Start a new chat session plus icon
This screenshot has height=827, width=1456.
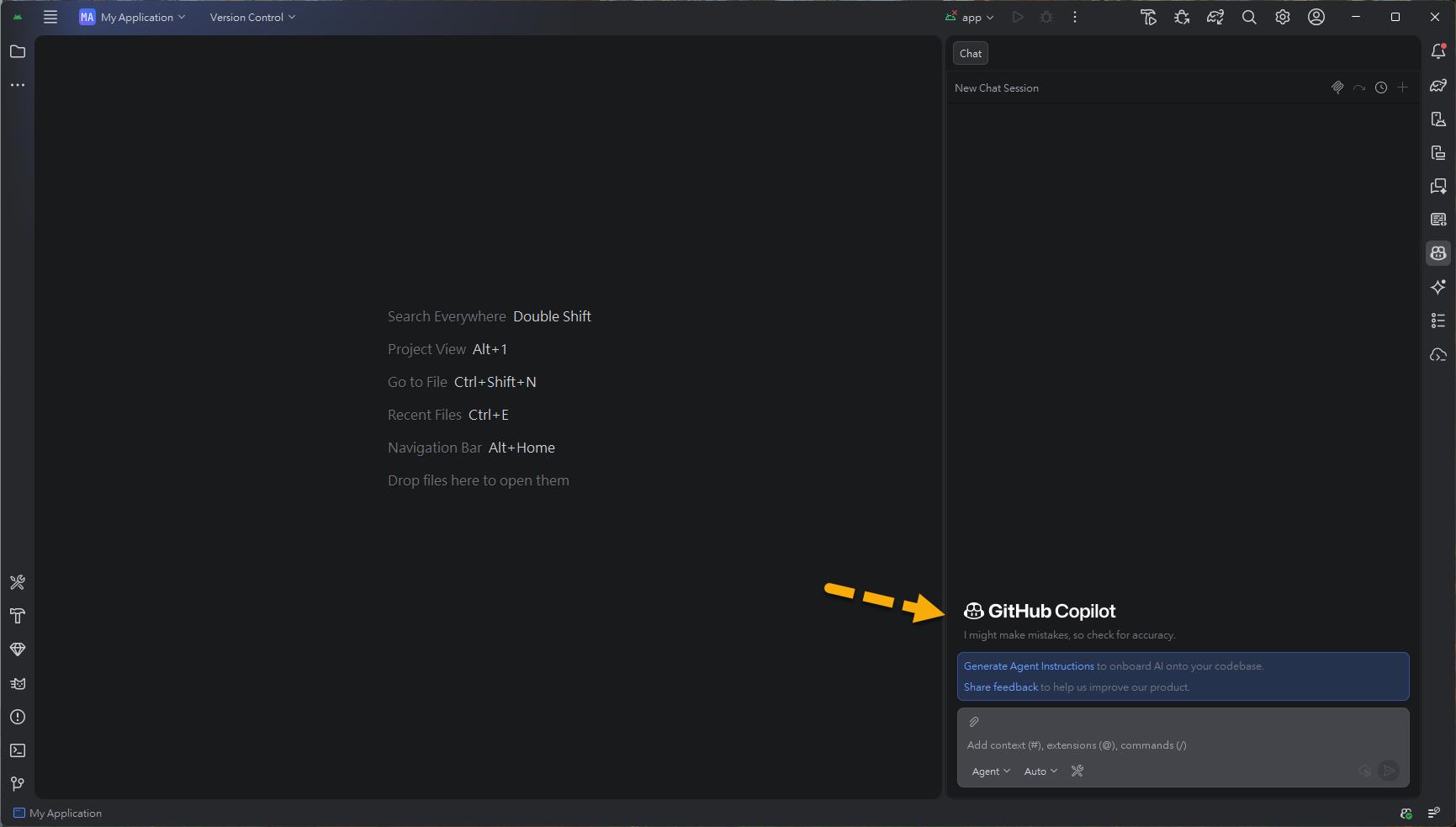[x=1402, y=87]
